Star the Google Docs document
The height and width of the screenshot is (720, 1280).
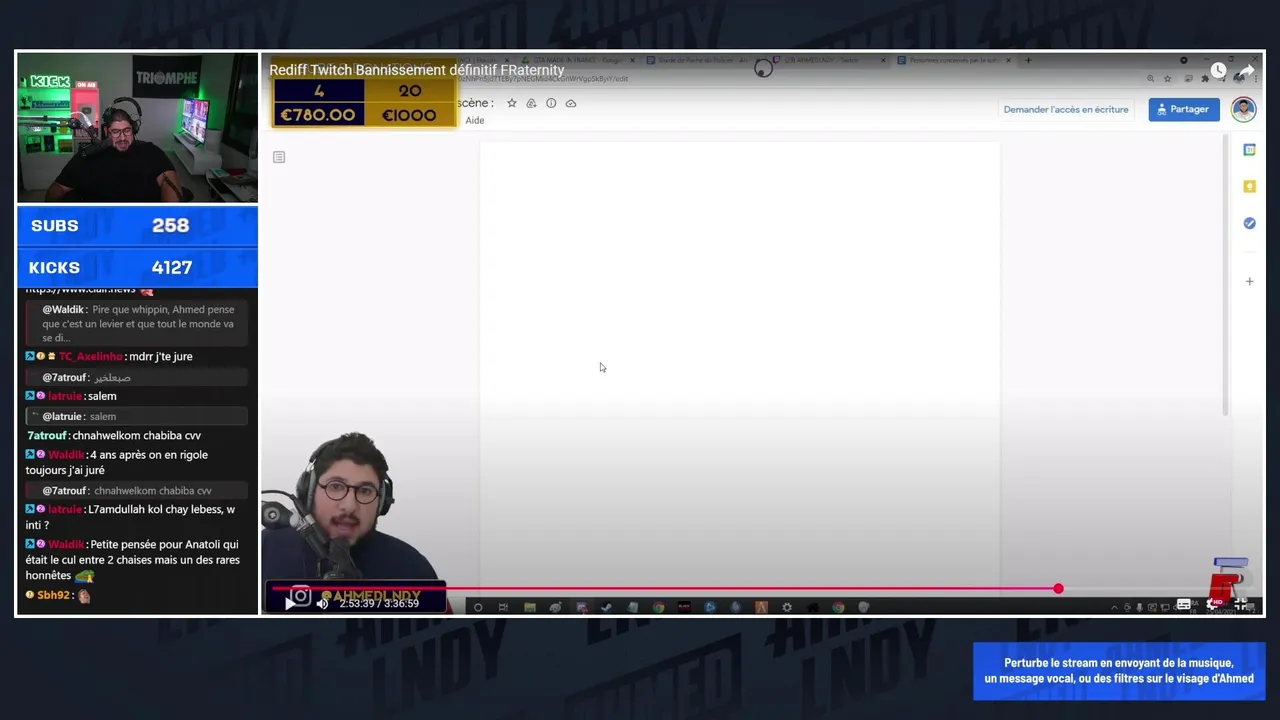click(x=511, y=103)
